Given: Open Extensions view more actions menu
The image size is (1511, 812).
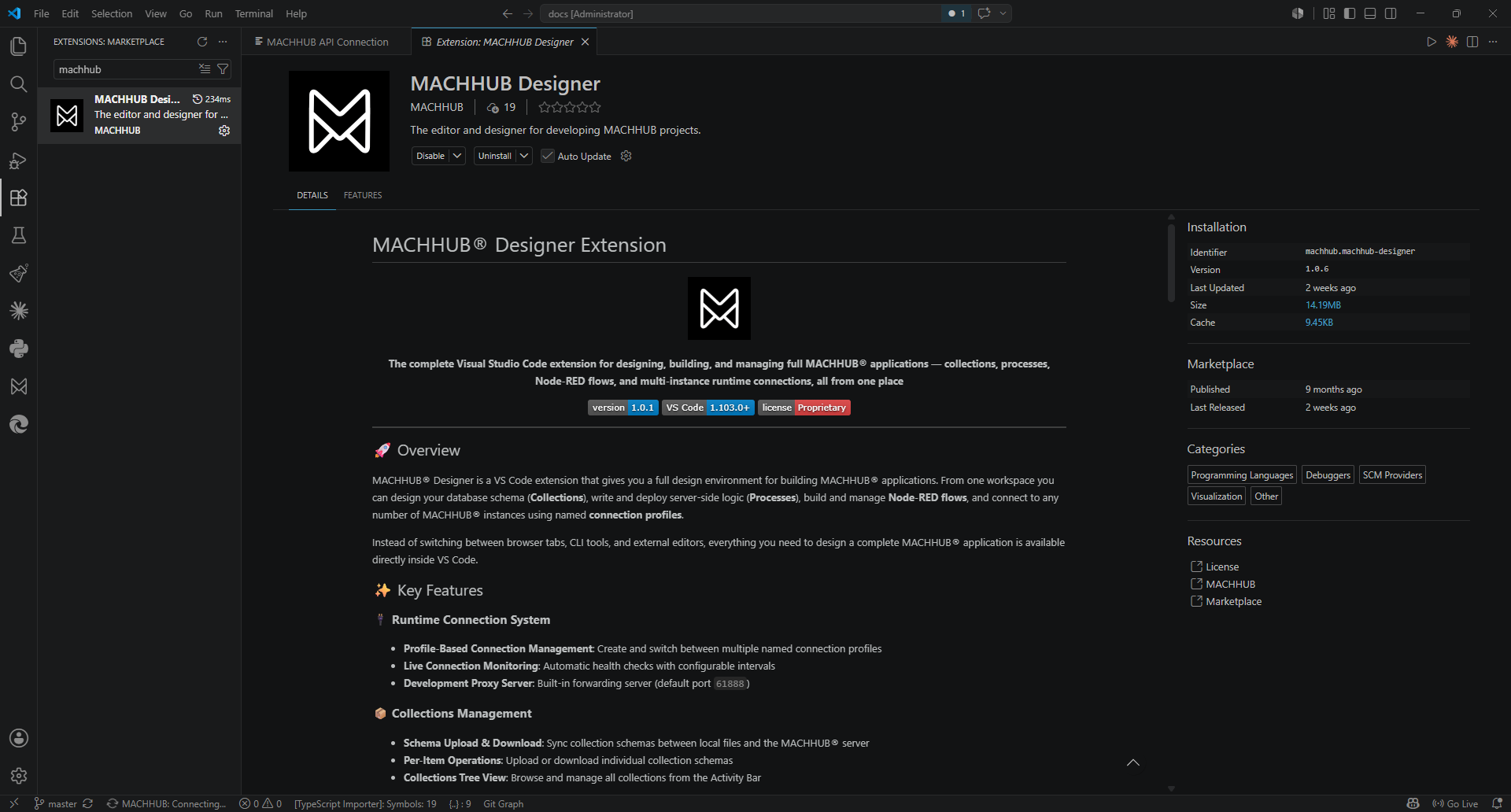Looking at the screenshot, I should 223,42.
